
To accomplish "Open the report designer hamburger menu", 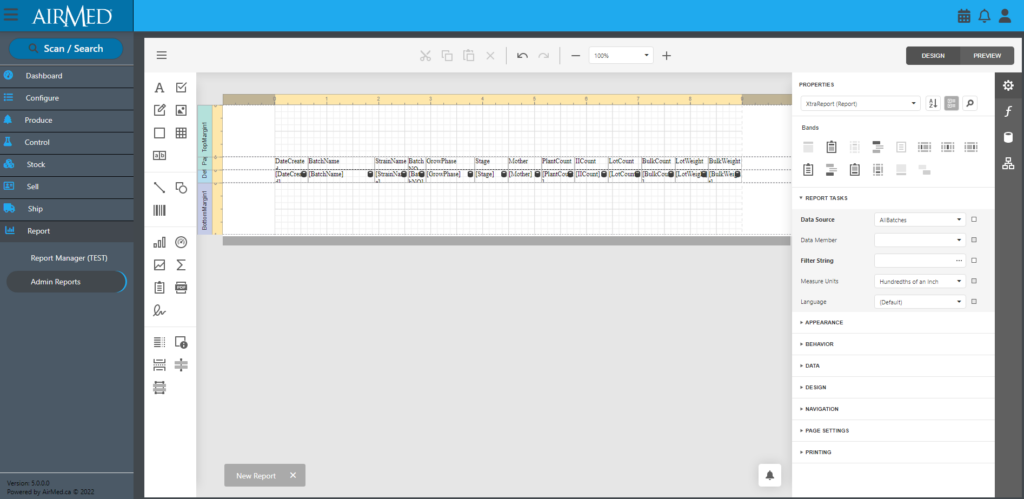I will click(x=161, y=55).
